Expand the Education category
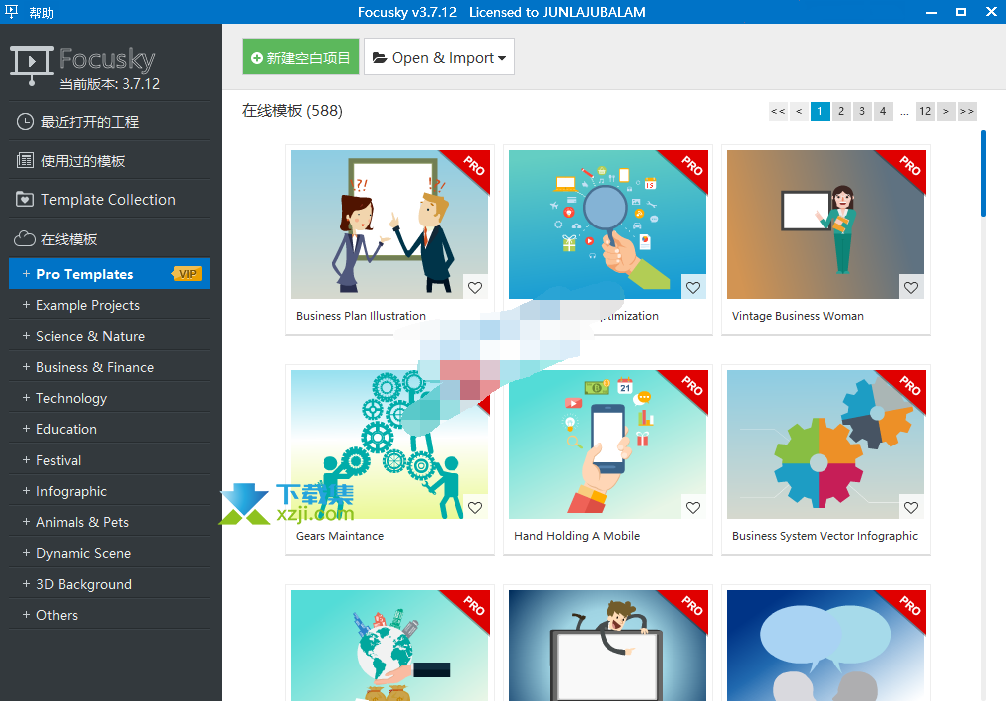 click(x=26, y=428)
